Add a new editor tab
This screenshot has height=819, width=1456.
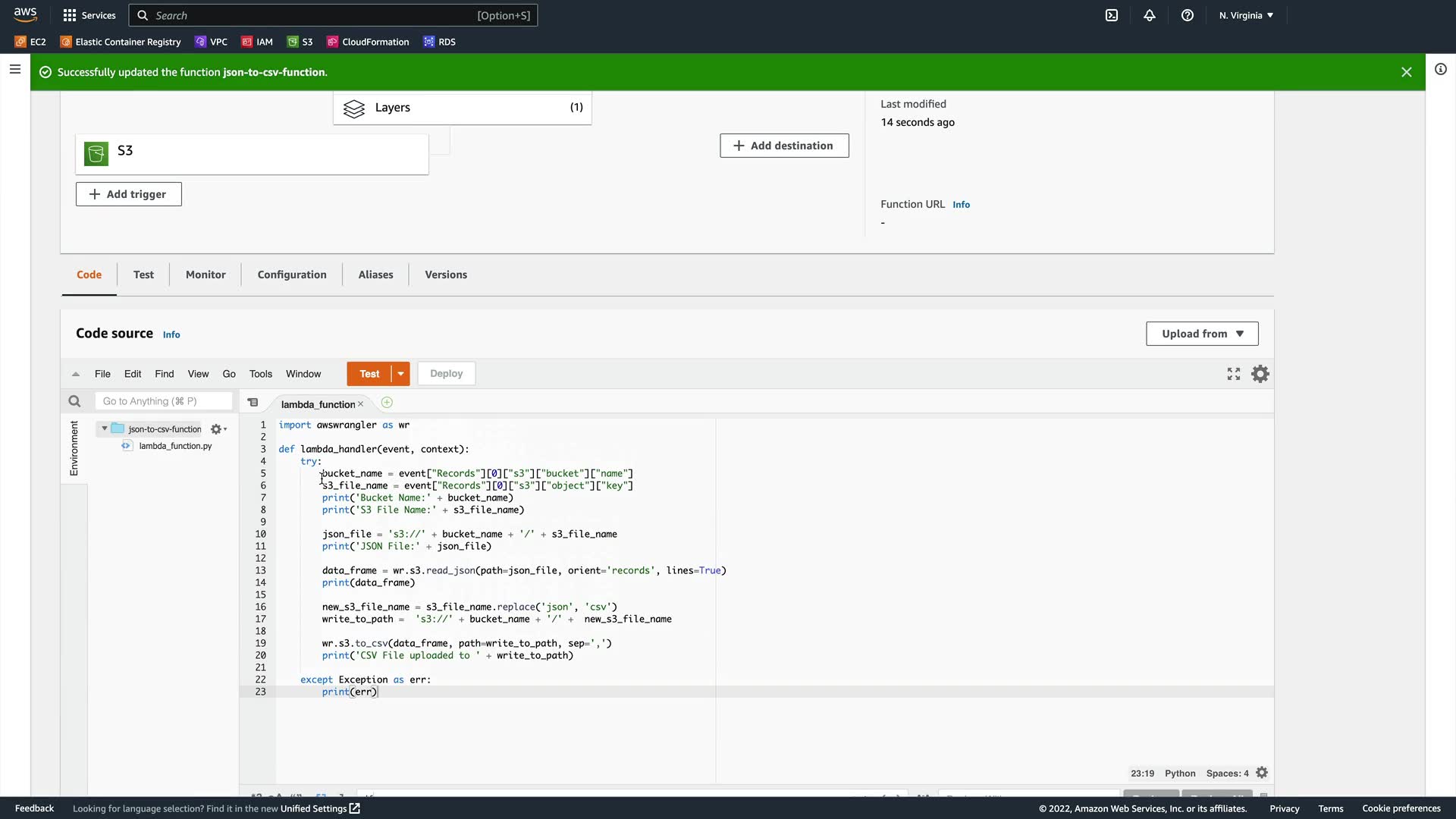pyautogui.click(x=387, y=403)
